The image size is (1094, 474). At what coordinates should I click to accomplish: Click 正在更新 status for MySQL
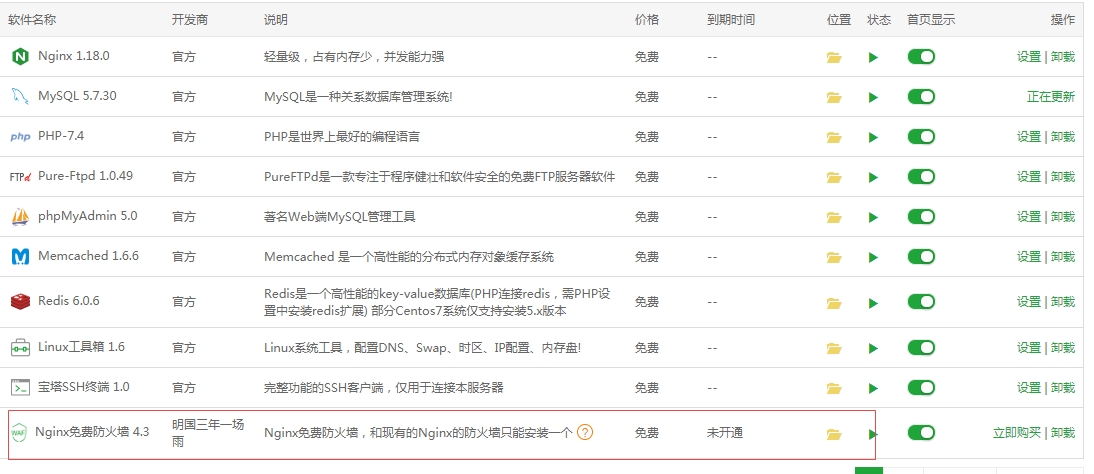point(1051,97)
